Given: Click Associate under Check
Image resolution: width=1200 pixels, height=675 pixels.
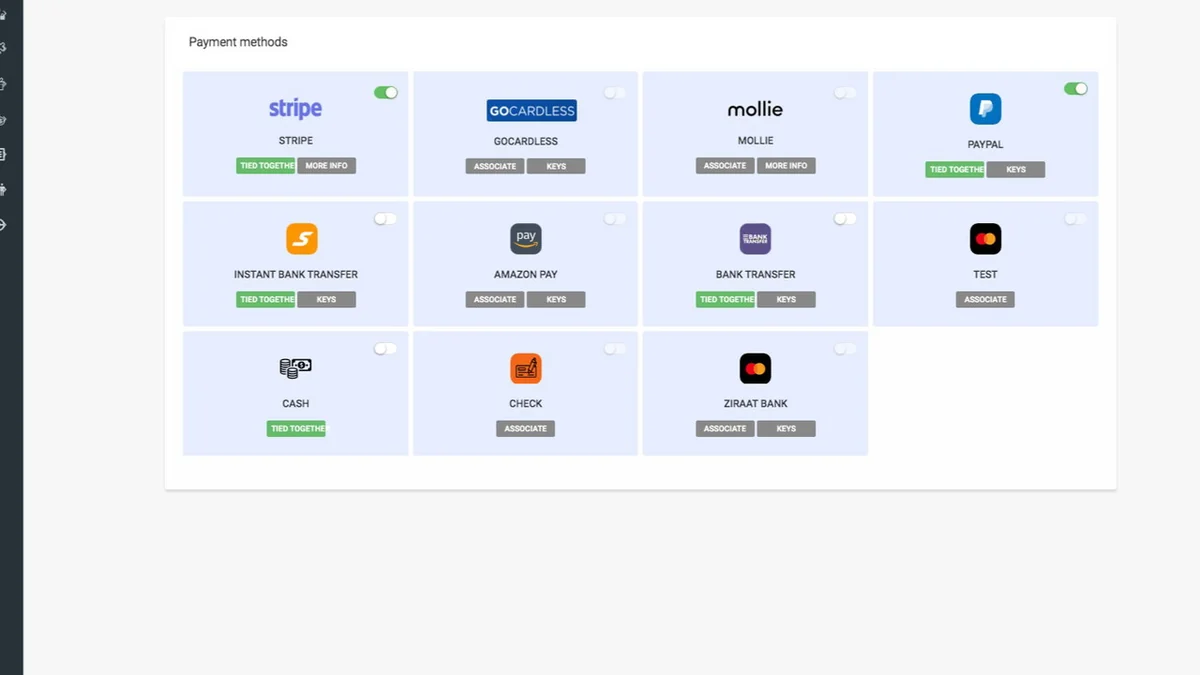Looking at the screenshot, I should [525, 429].
